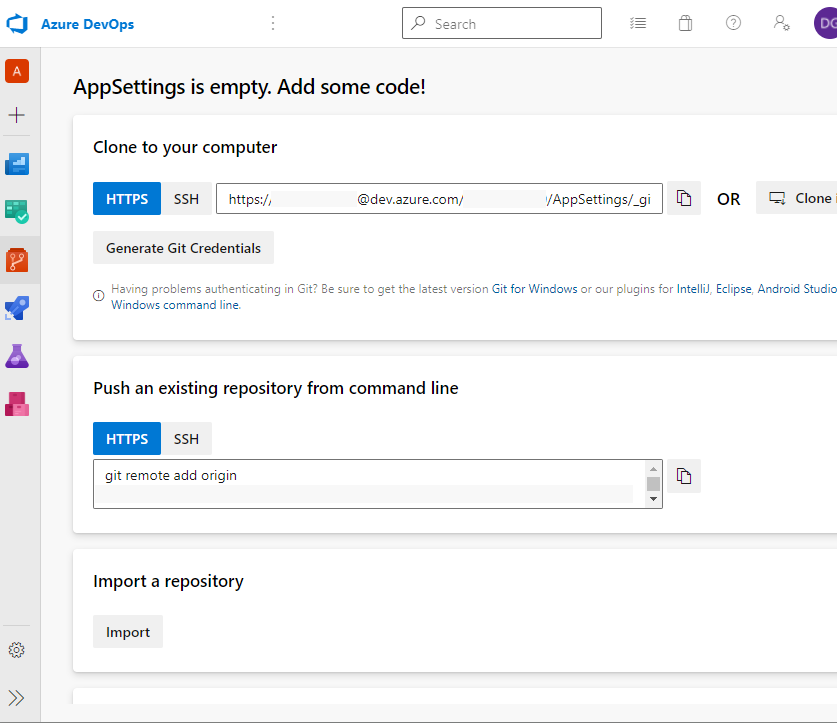
Task: Open the Azure DevOps logo home
Action: point(17,24)
